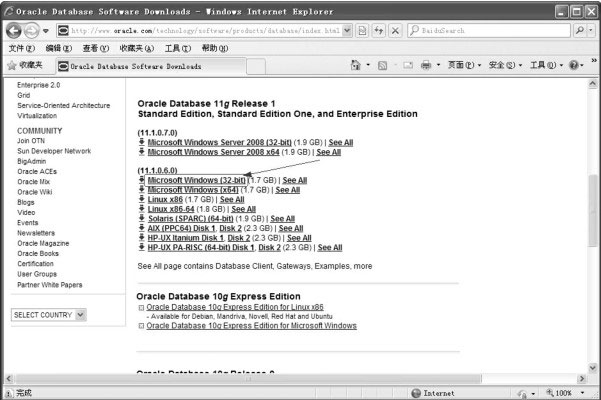Click the Print icon
This screenshot has height=400, width=601.
(x=426, y=66)
